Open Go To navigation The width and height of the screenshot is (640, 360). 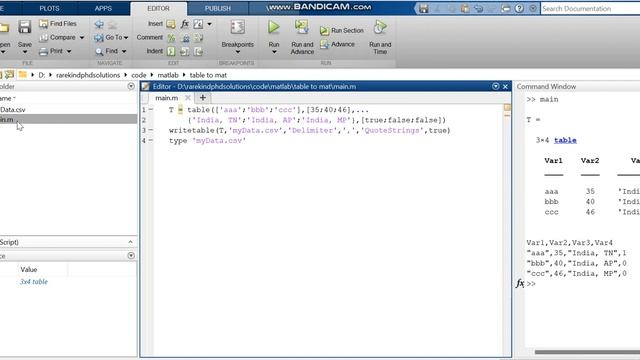click(x=108, y=38)
